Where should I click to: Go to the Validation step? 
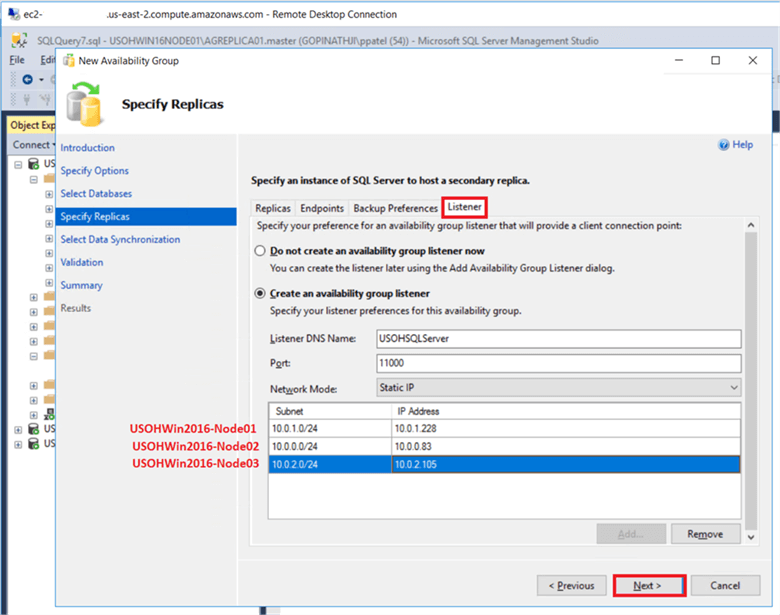pyautogui.click(x=82, y=262)
